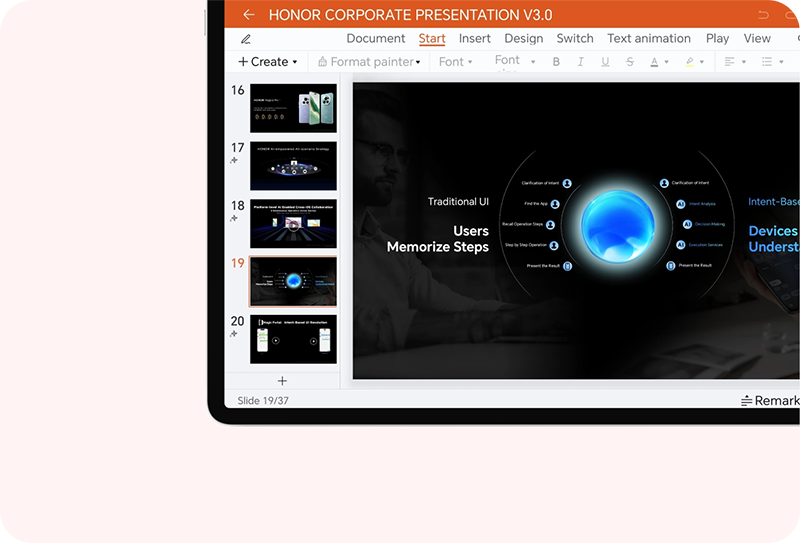800x543 pixels.
Task: Open the Create dropdown
Action: [x=268, y=62]
